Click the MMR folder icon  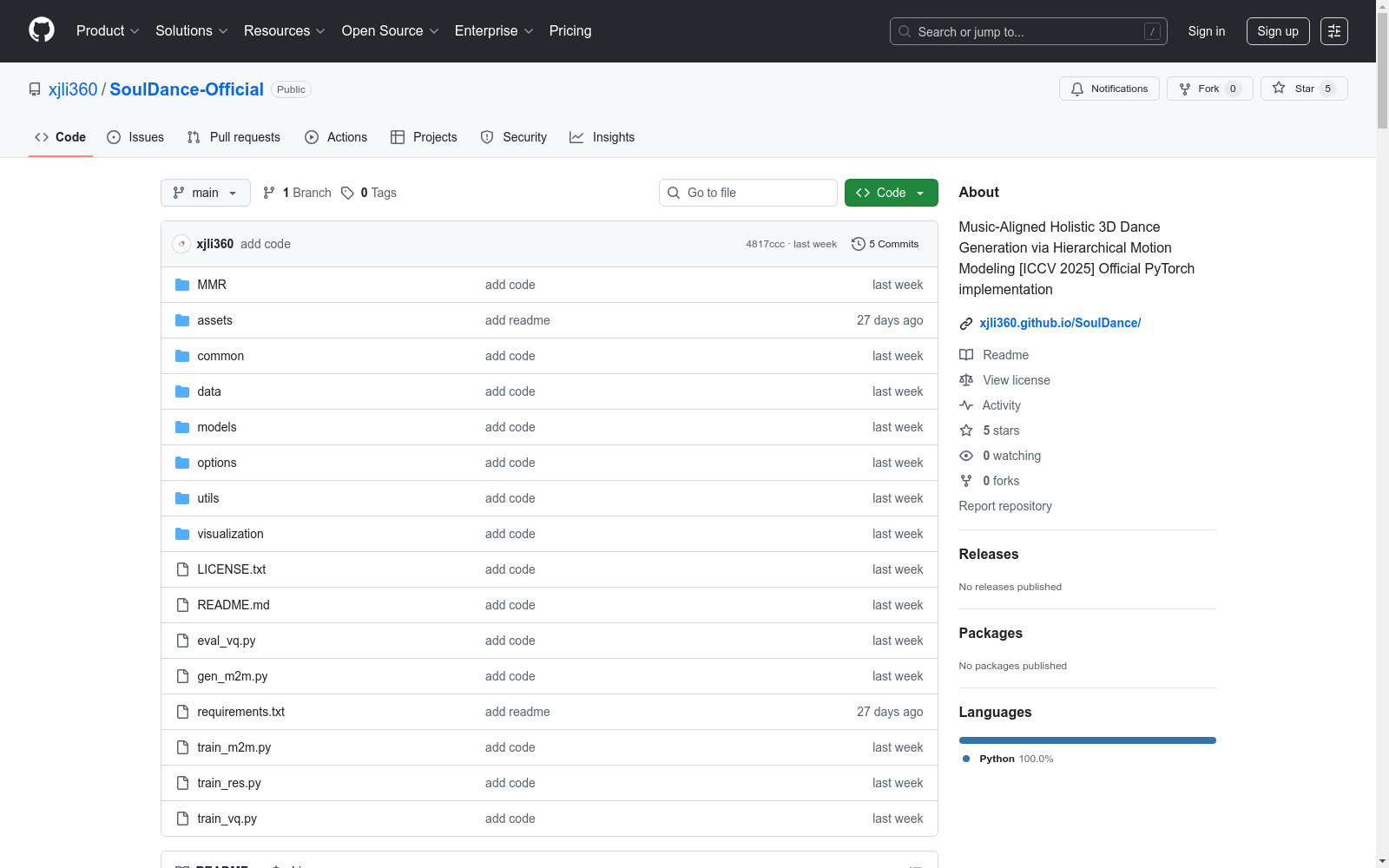click(182, 285)
